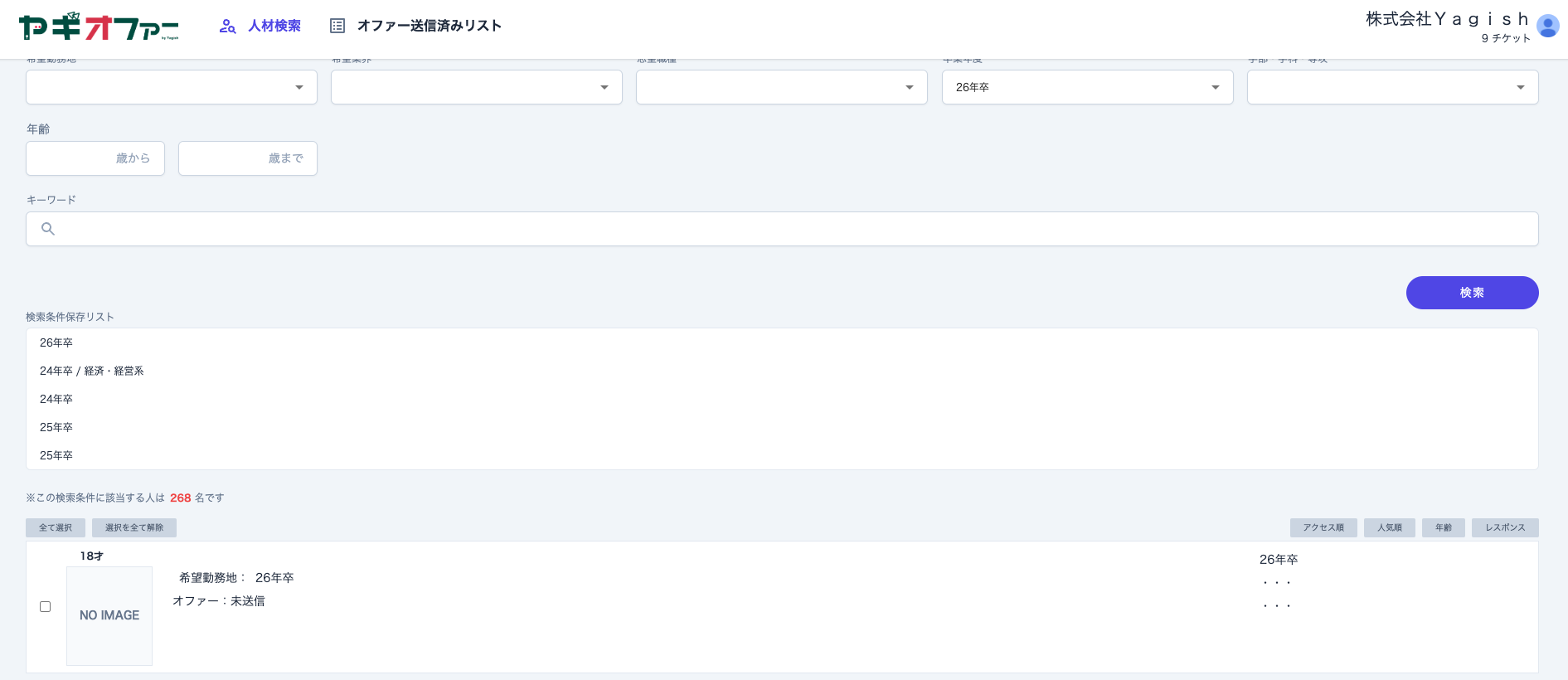The width and height of the screenshot is (1568, 680).
Task: Click the 9 チケット ticket count
Action: [x=1506, y=38]
